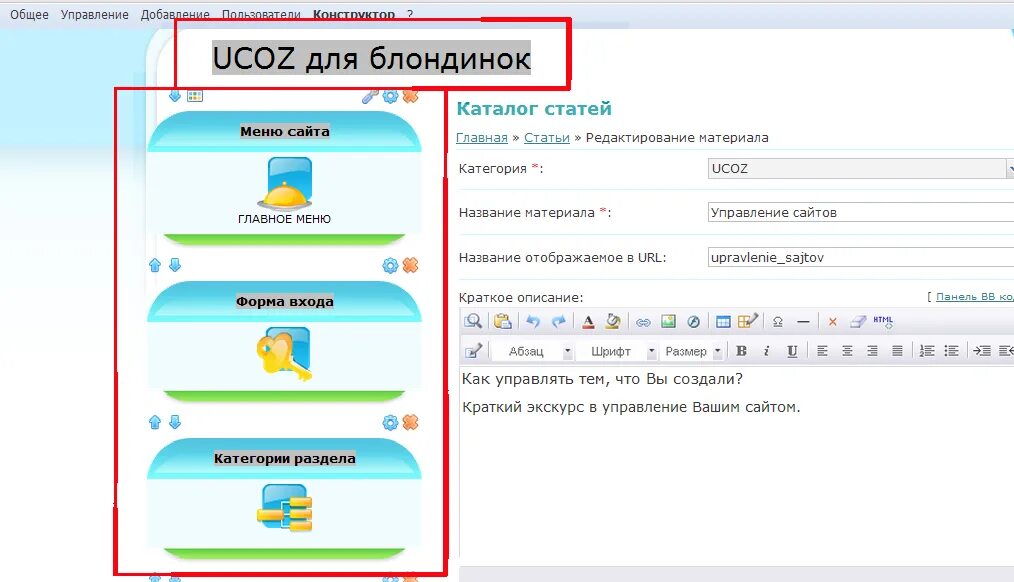Edit table properties with table-pencil icon
This screenshot has height=582, width=1014.
click(x=748, y=321)
